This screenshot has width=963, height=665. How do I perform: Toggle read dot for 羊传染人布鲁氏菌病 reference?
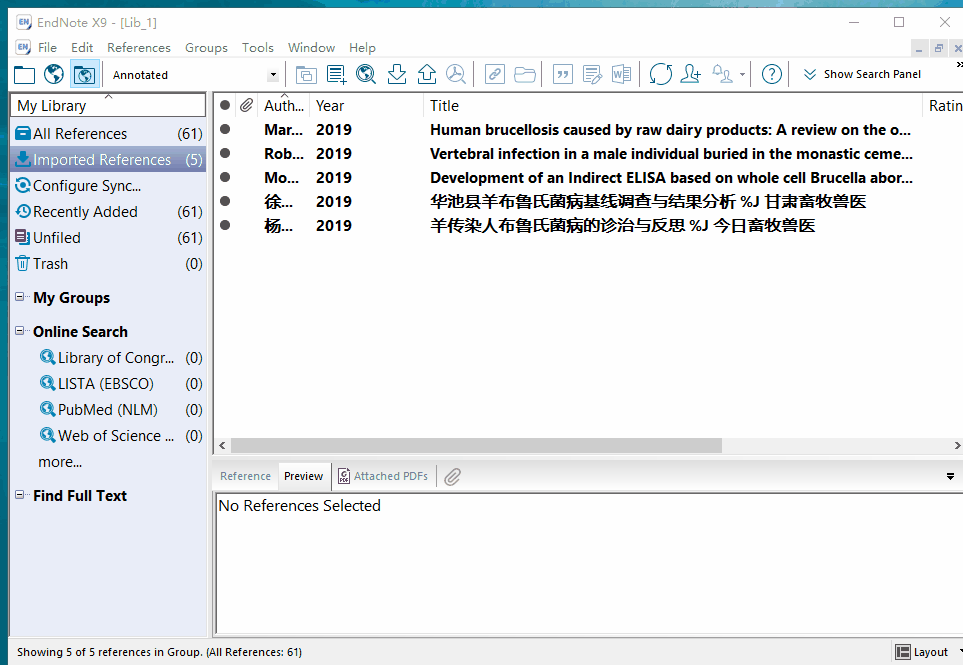(x=225, y=225)
